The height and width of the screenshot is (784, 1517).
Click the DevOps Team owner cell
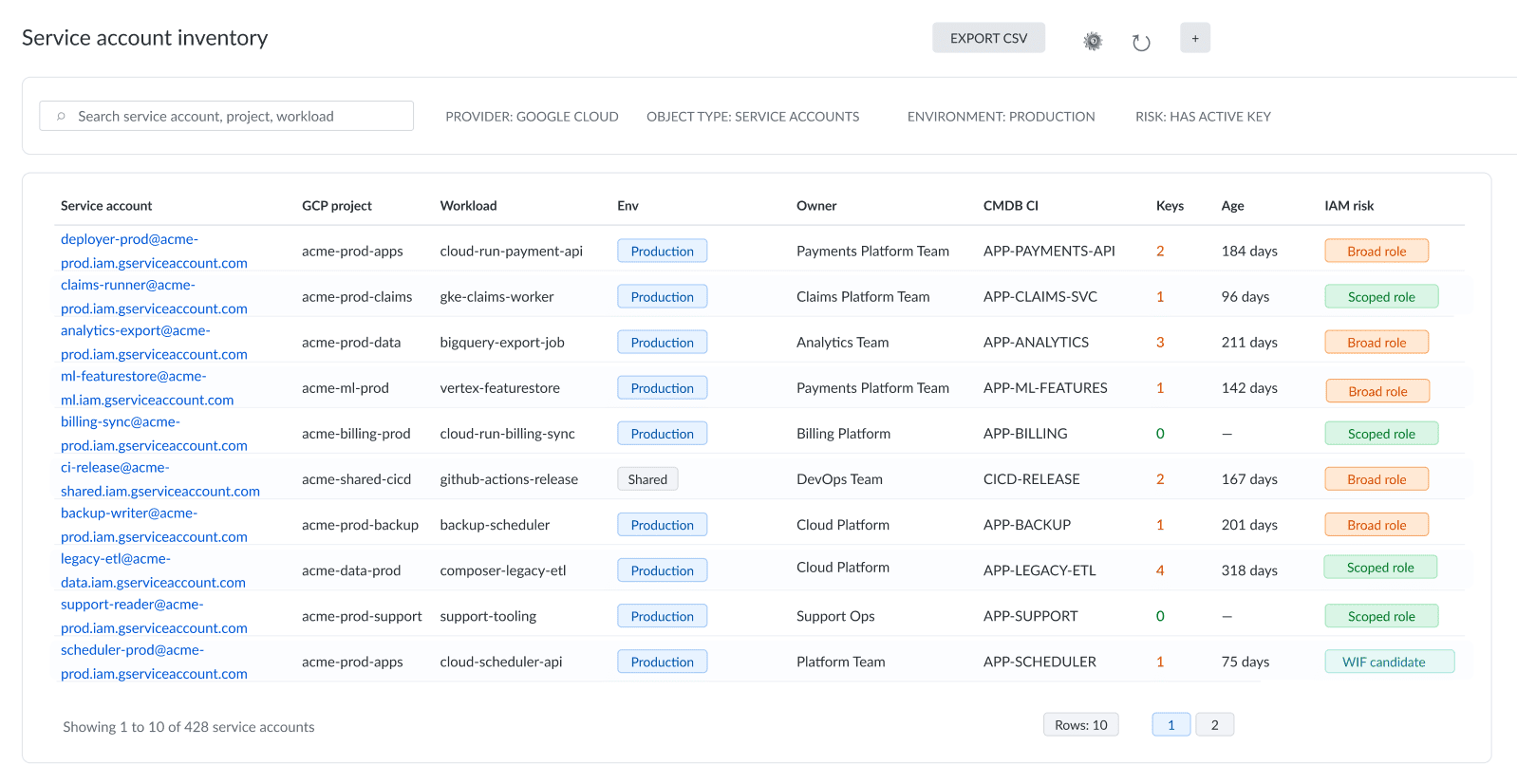pos(839,479)
